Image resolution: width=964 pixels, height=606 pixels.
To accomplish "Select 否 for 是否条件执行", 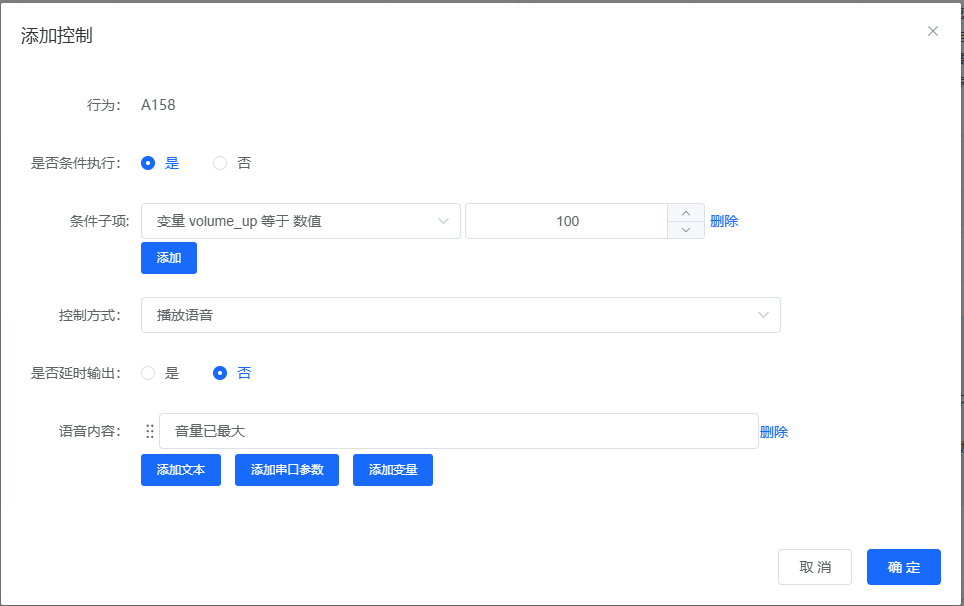I will pyautogui.click(x=218, y=162).
